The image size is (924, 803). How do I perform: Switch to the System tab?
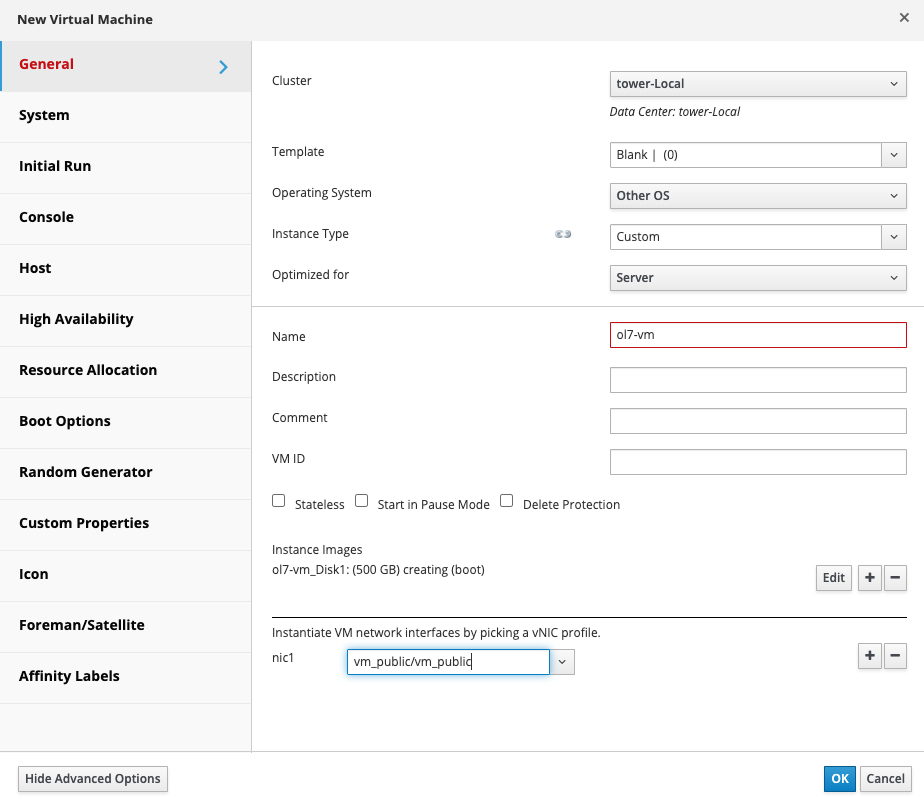pyautogui.click(x=125, y=115)
